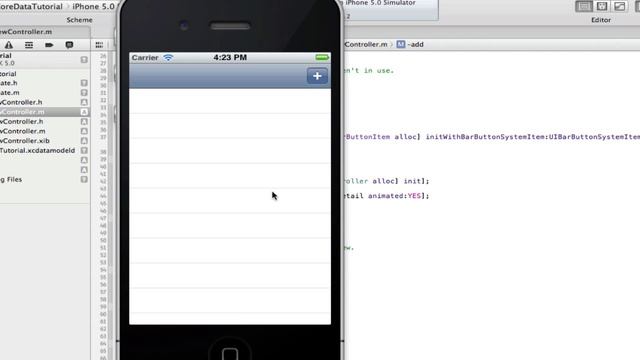Select the project root row with SDK 5.0

point(45,59)
